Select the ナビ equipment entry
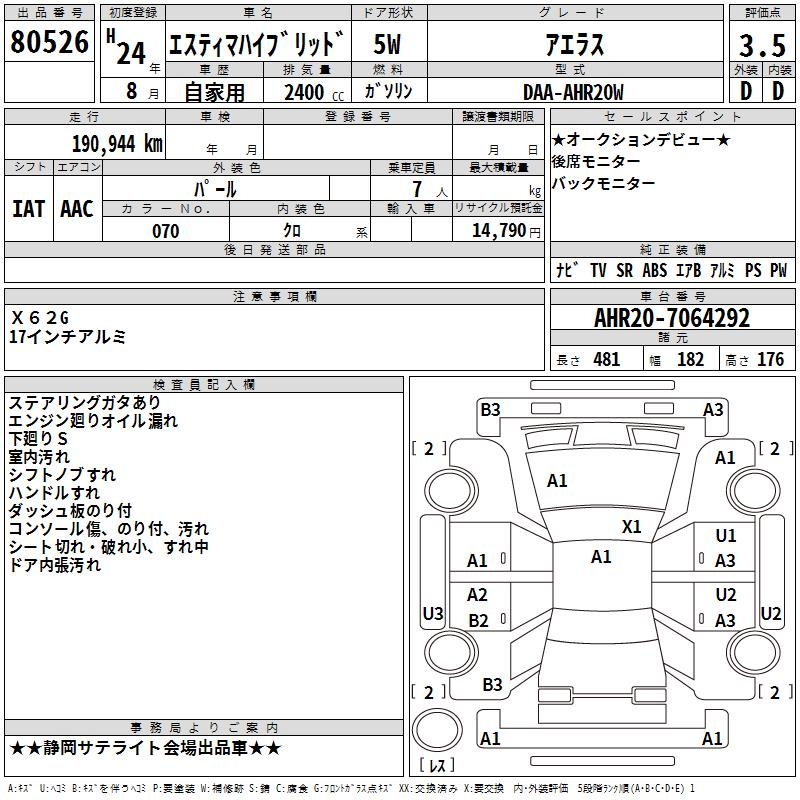The image size is (800, 800). click(567, 270)
